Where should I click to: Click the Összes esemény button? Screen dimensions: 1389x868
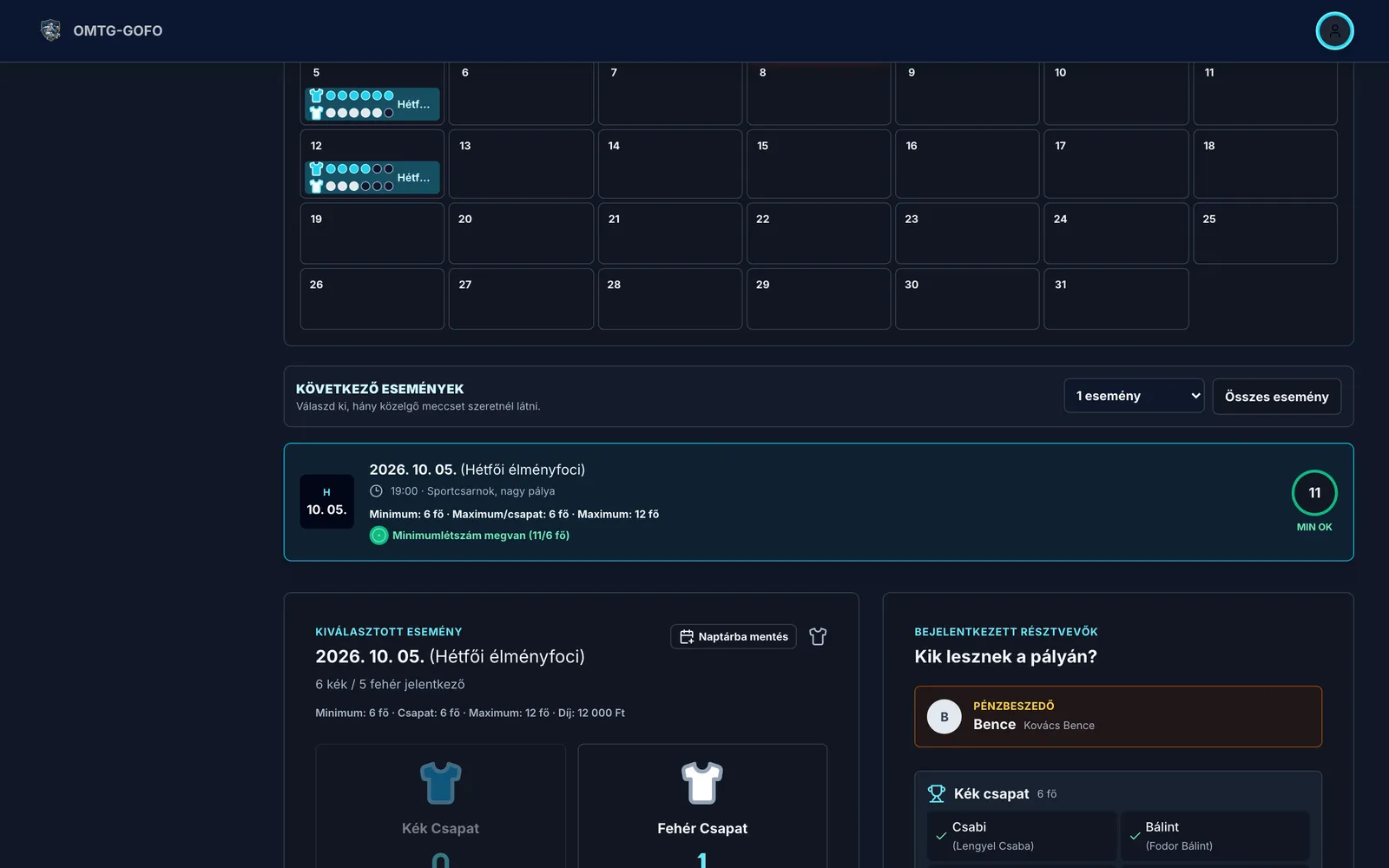click(1276, 397)
